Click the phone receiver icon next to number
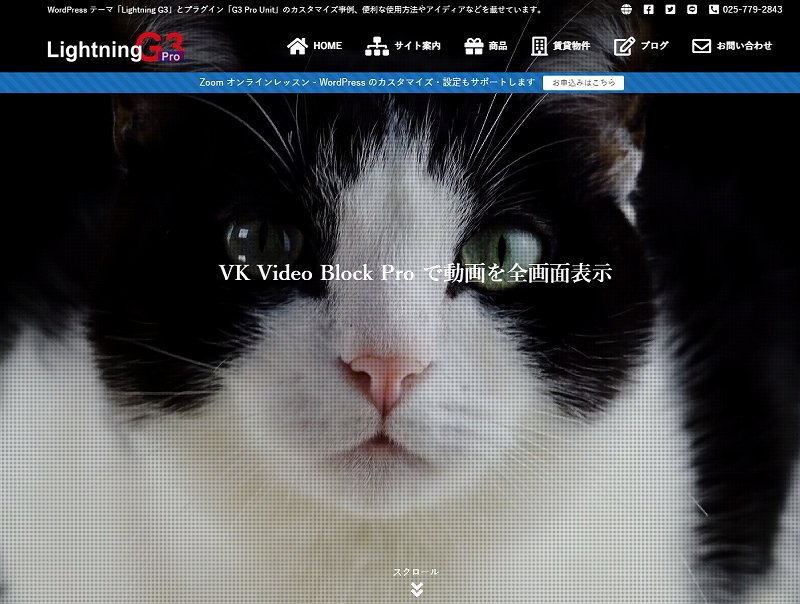 coord(714,9)
